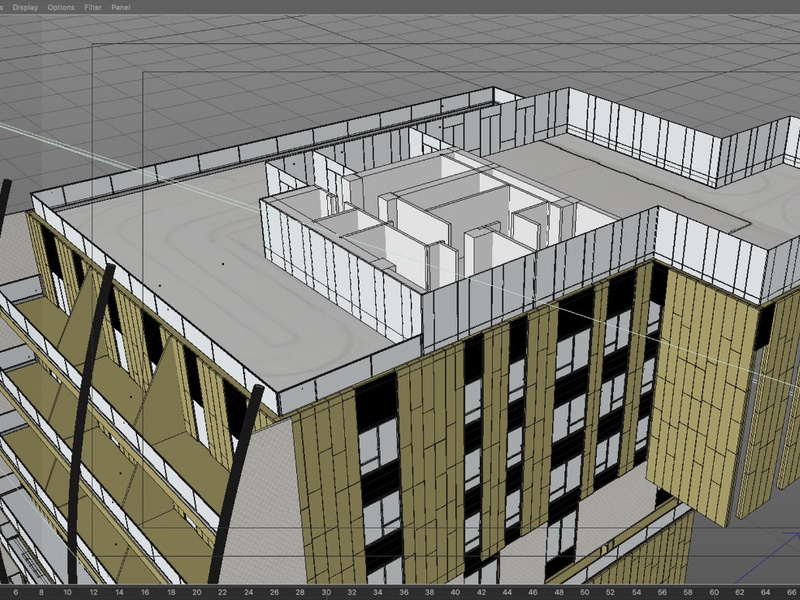The width and height of the screenshot is (800, 600).
Task: Set the playhead to frame 46
Action: click(535, 592)
